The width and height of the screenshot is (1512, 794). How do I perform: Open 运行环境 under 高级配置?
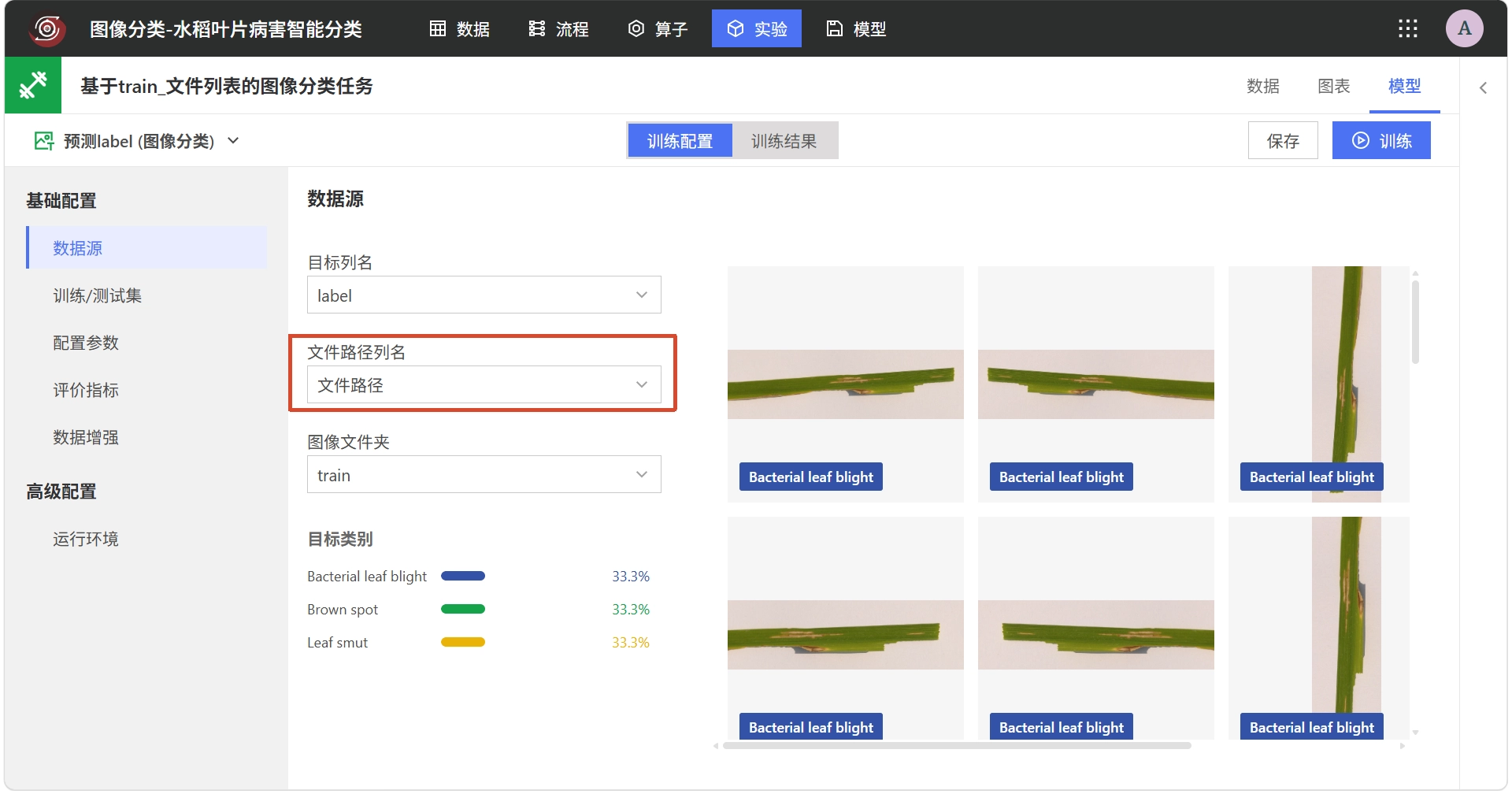[146, 539]
